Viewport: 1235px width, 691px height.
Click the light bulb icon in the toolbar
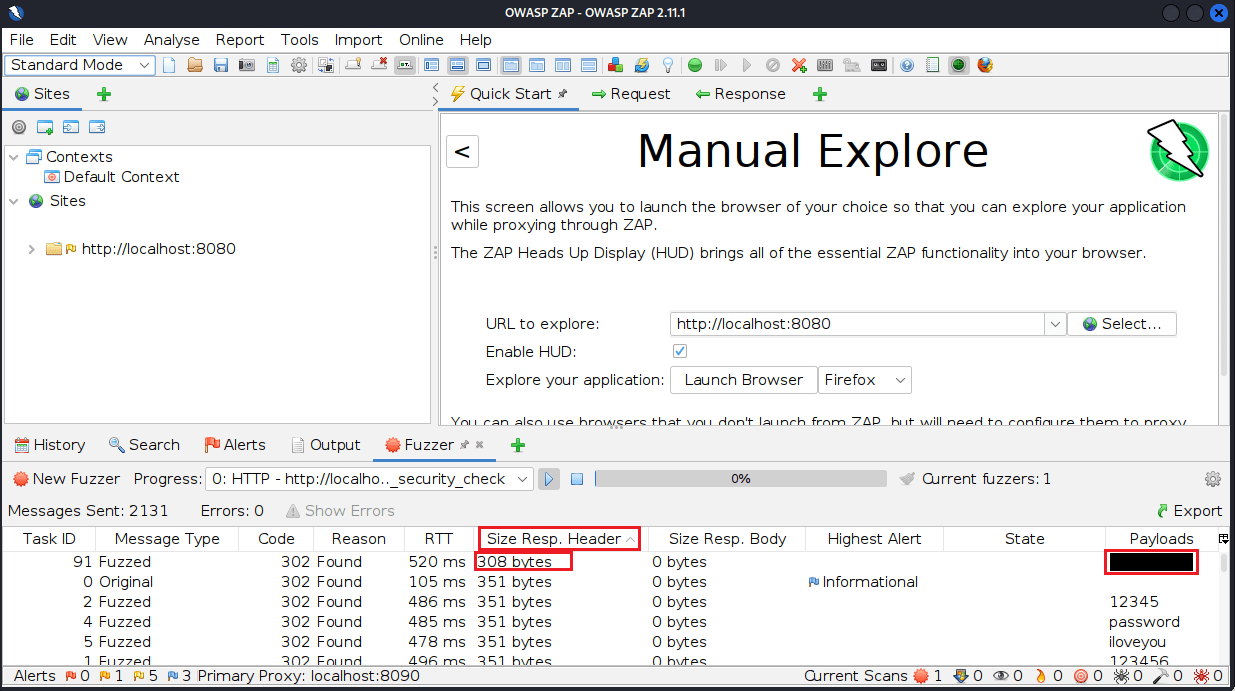point(668,65)
